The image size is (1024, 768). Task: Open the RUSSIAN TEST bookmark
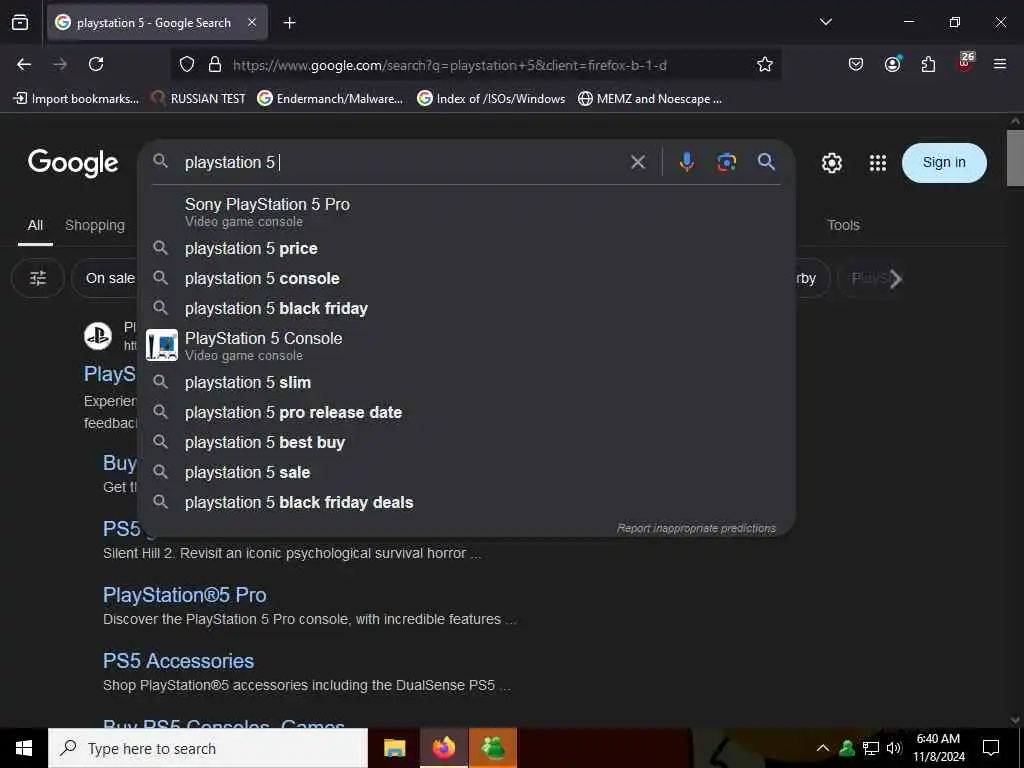pos(199,99)
